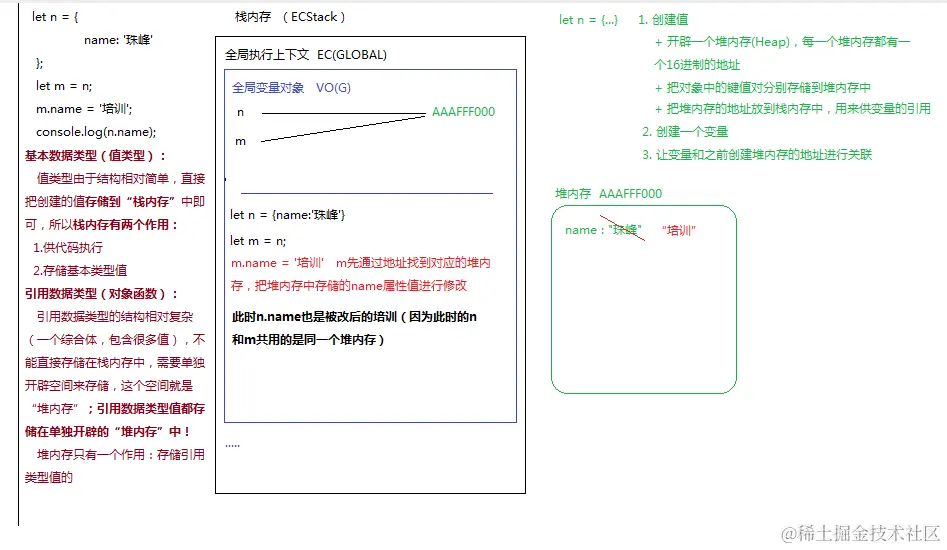Click the 'name: '珠峰'' line in the left code

[x=118, y=40]
